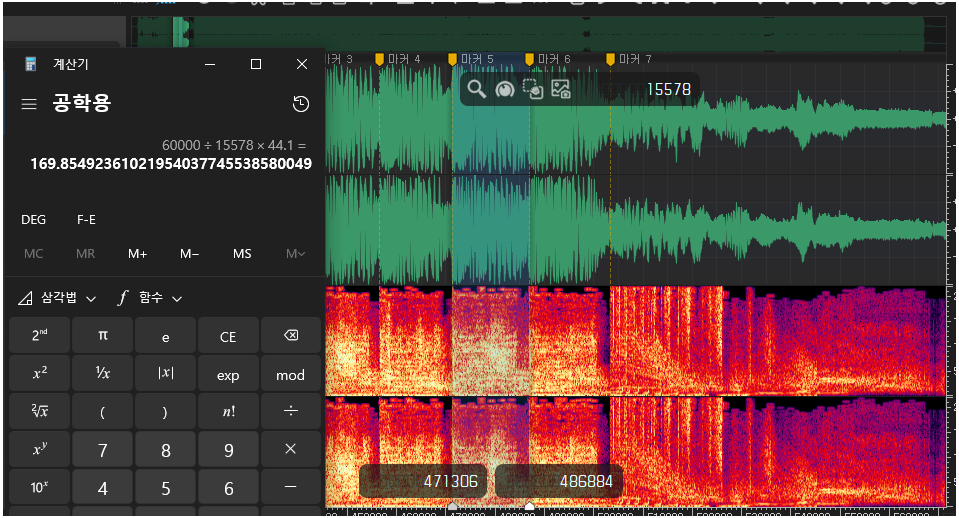Click the 10 to the x key
This screenshot has width=959, height=518.
point(40,487)
